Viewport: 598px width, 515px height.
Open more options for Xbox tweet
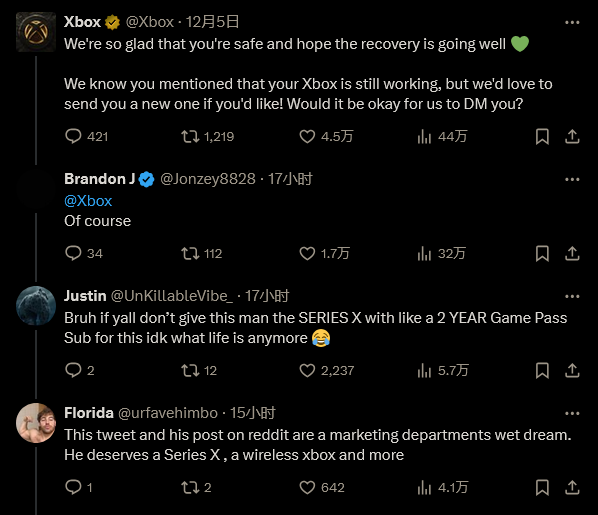tap(572, 23)
